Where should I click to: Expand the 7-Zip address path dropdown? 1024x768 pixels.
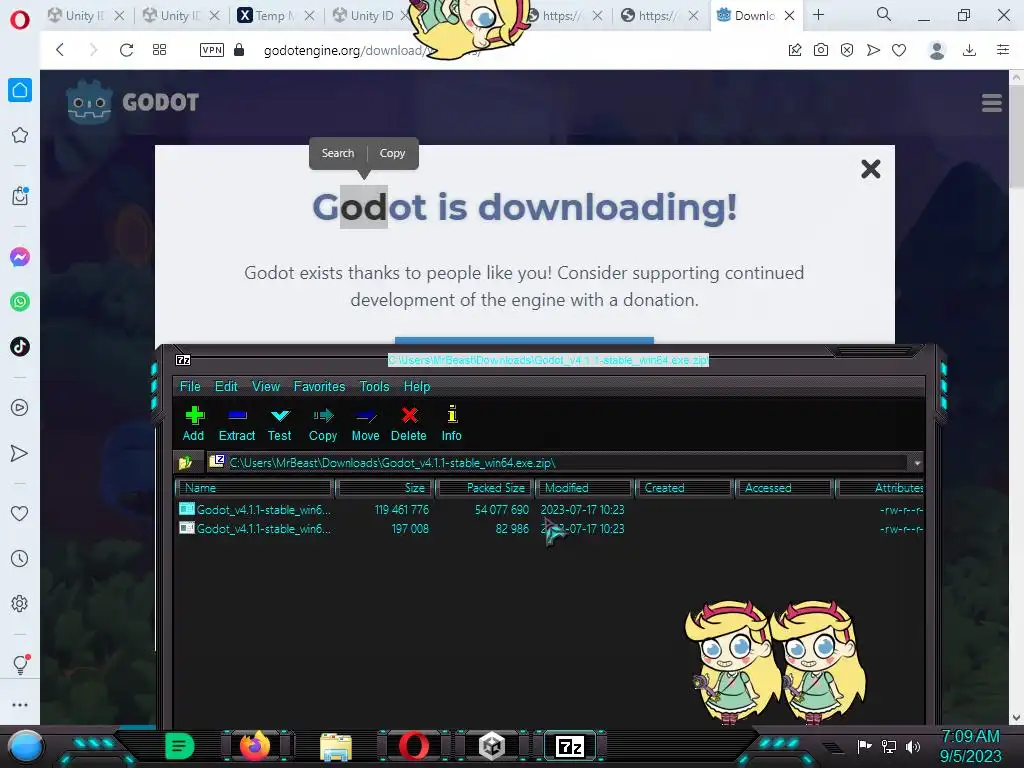pos(917,463)
